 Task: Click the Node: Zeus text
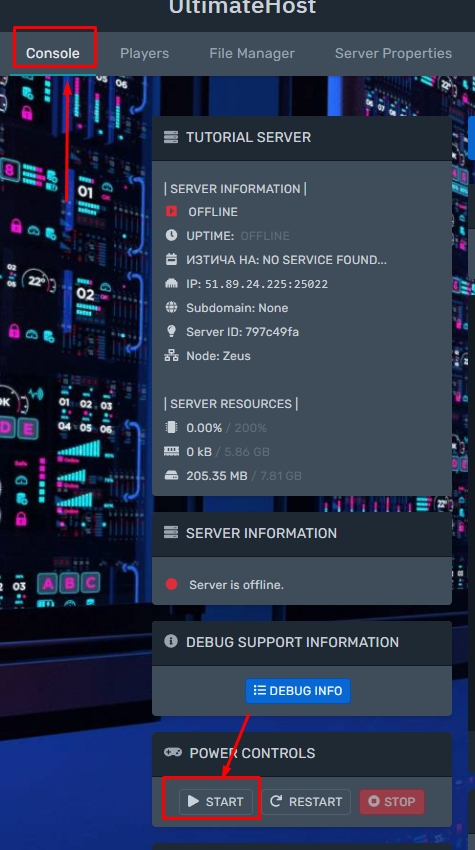[x=219, y=356]
